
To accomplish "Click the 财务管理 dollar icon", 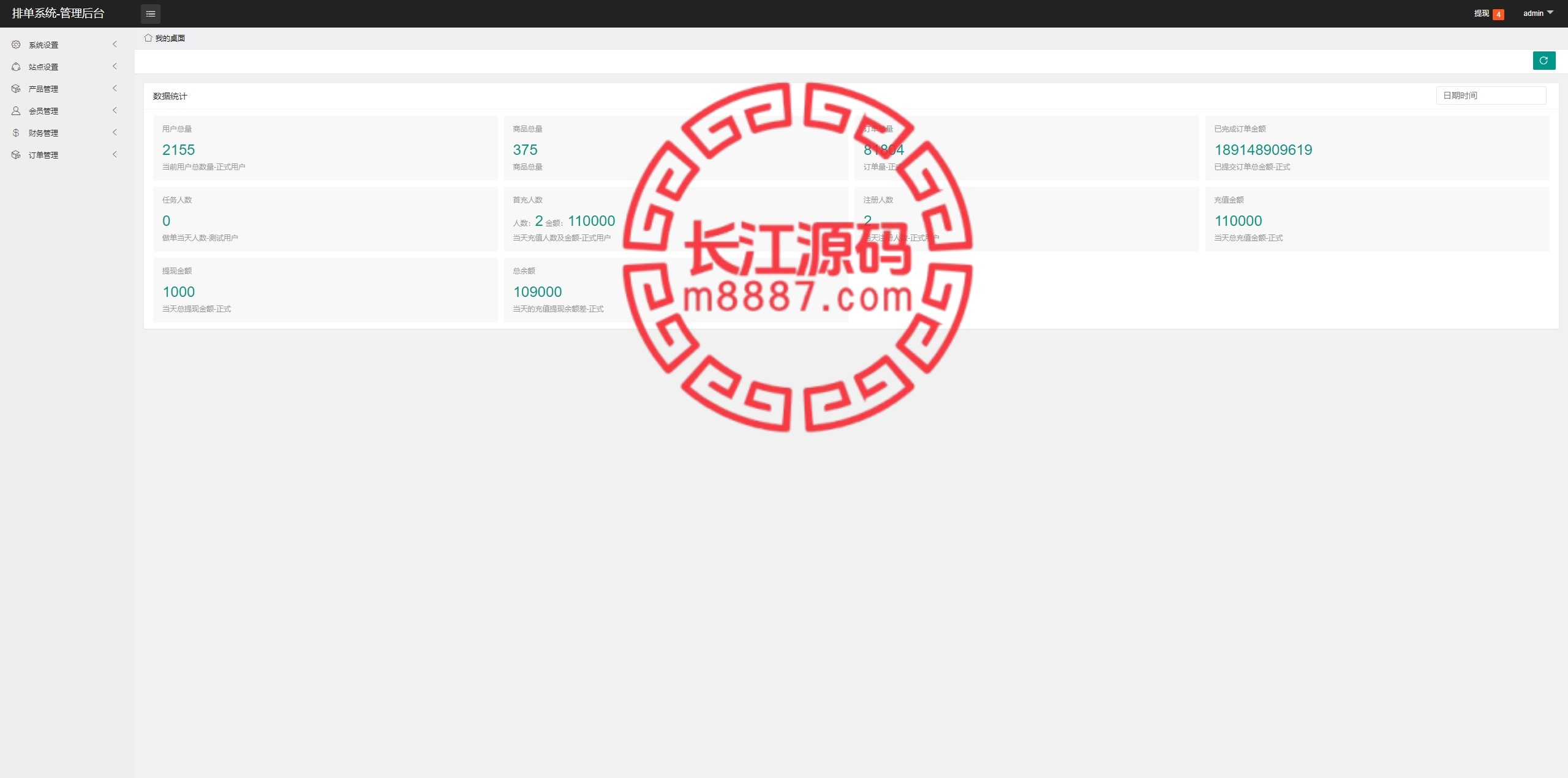I will tap(16, 133).
